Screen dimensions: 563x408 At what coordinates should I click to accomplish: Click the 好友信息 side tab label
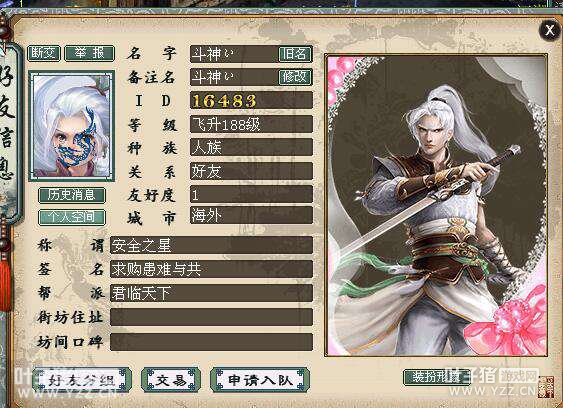[7, 133]
